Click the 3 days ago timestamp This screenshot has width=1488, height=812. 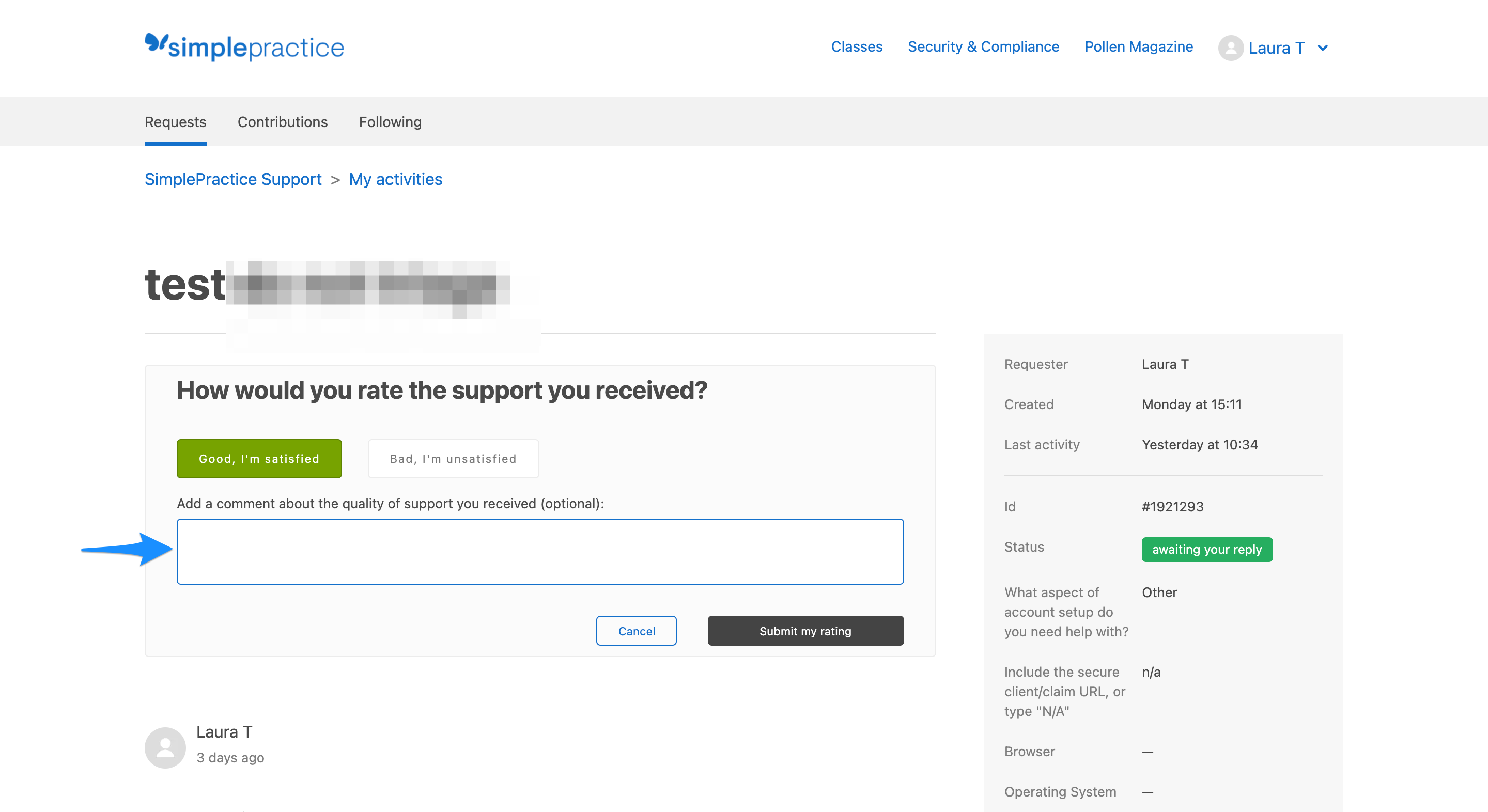[x=230, y=757]
